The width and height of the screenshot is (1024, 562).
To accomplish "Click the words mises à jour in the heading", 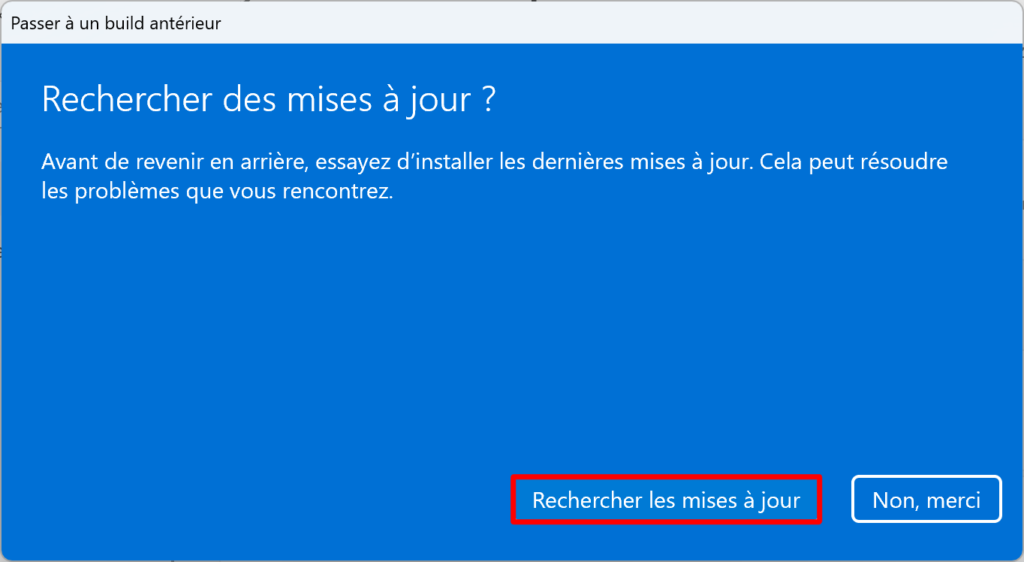I will [x=380, y=100].
